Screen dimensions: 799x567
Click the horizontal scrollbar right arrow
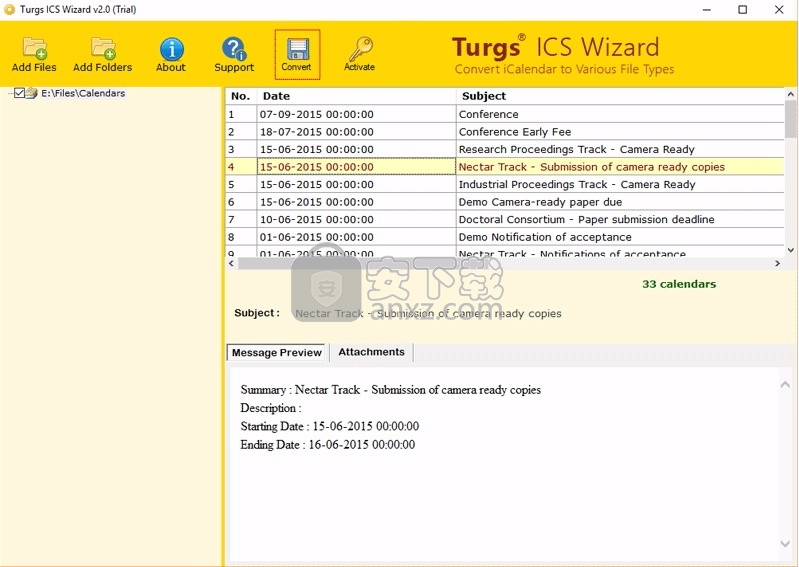click(778, 263)
